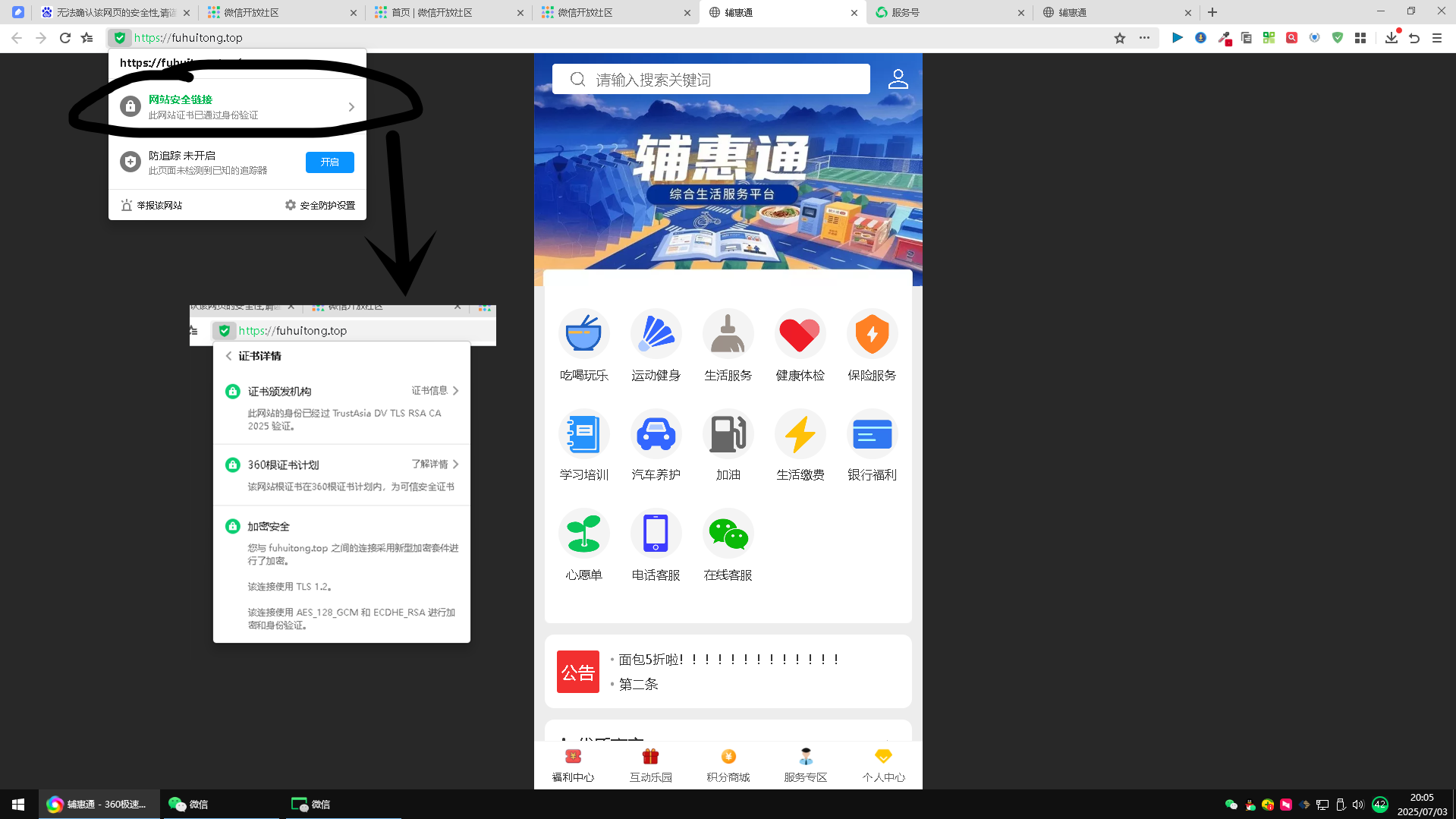Open the 心愿单 sprout icon
This screenshot has height=819, width=1456.
(583, 534)
